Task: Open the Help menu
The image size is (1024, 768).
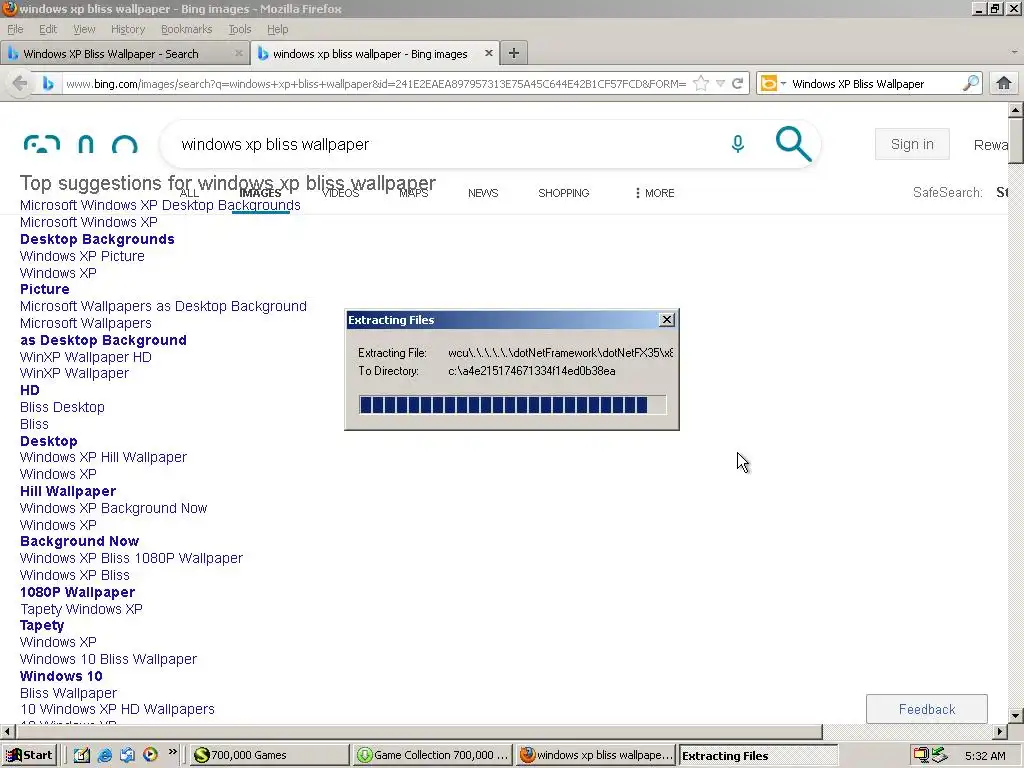Action: (278, 29)
